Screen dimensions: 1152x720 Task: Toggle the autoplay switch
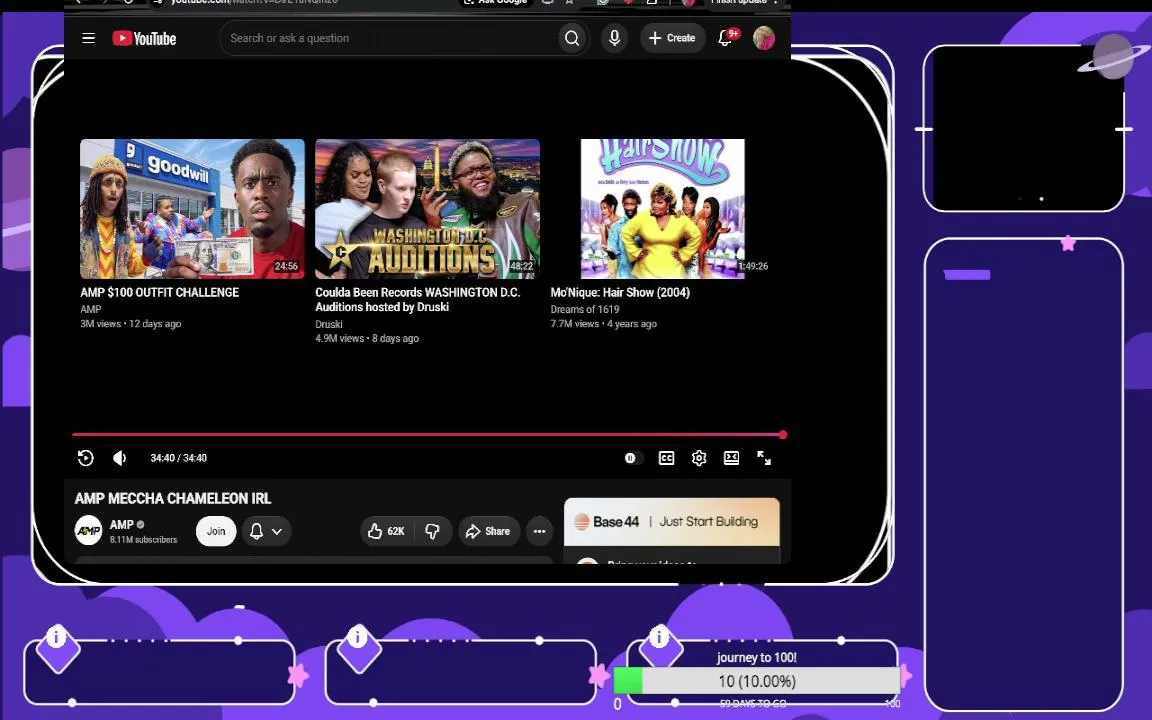(x=632, y=458)
